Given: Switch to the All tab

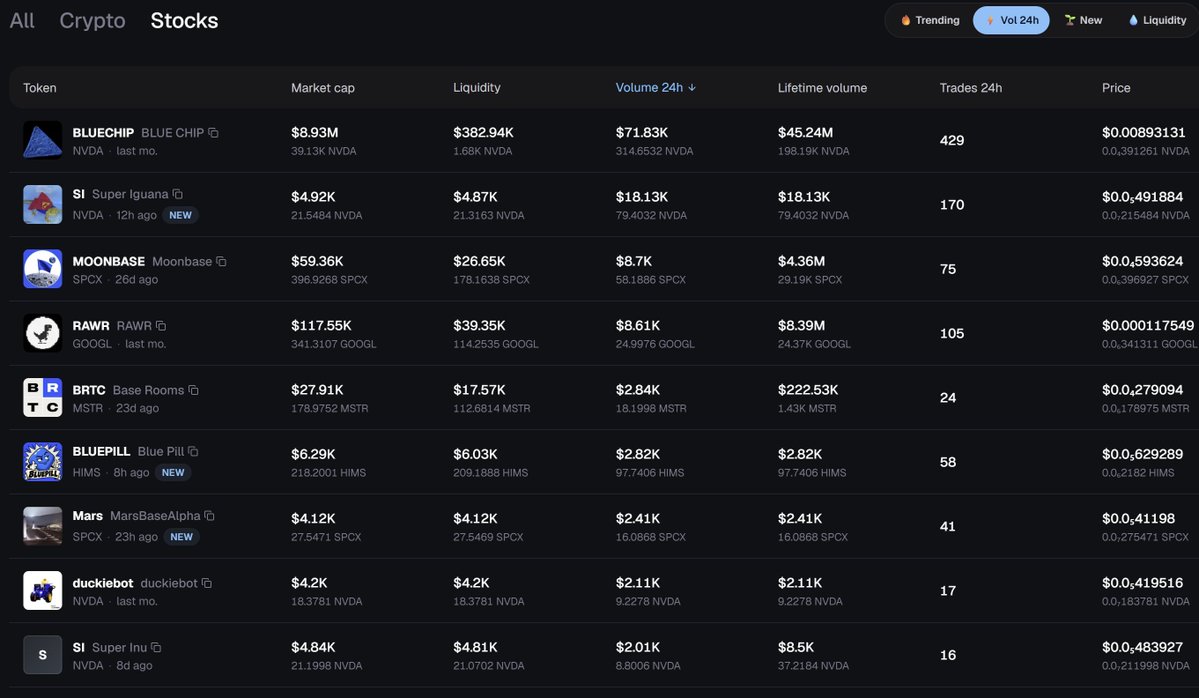Looking at the screenshot, I should click(22, 21).
